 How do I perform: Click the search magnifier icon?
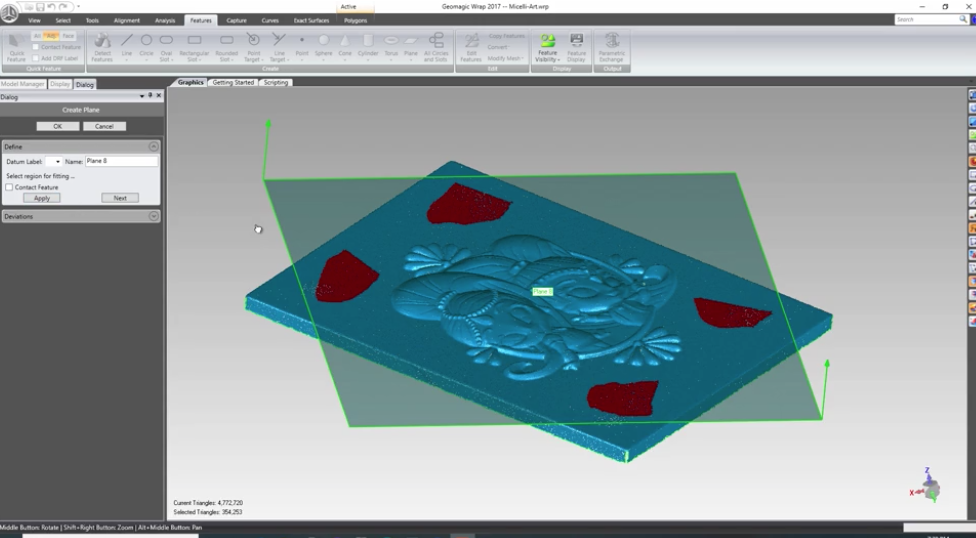tap(963, 20)
